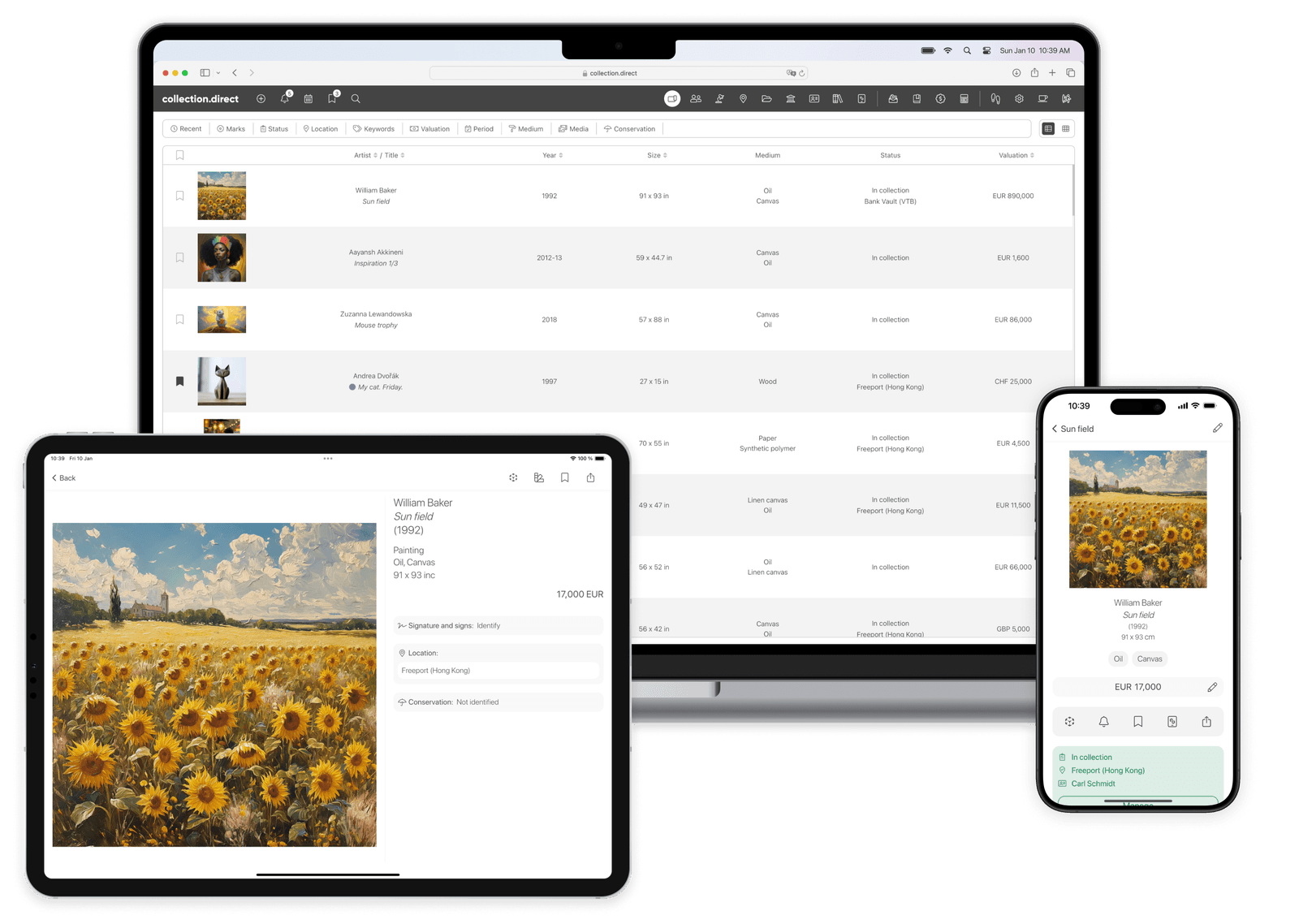Tap the pencil edit icon beside EUR 17,000
This screenshot has width=1299, height=924.
click(1212, 687)
